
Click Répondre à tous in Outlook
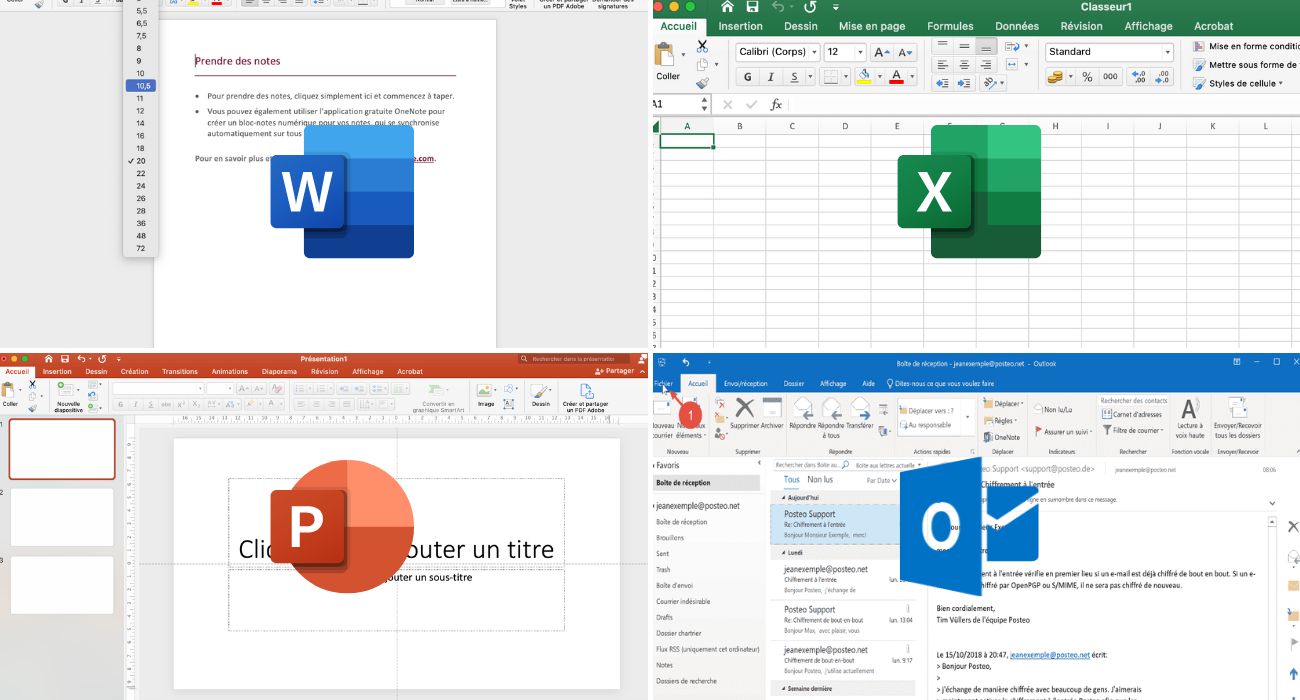(x=831, y=416)
